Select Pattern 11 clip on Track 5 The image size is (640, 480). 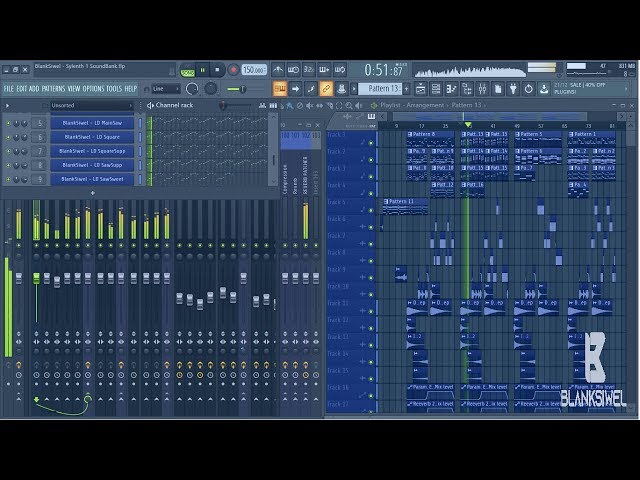[x=406, y=207]
